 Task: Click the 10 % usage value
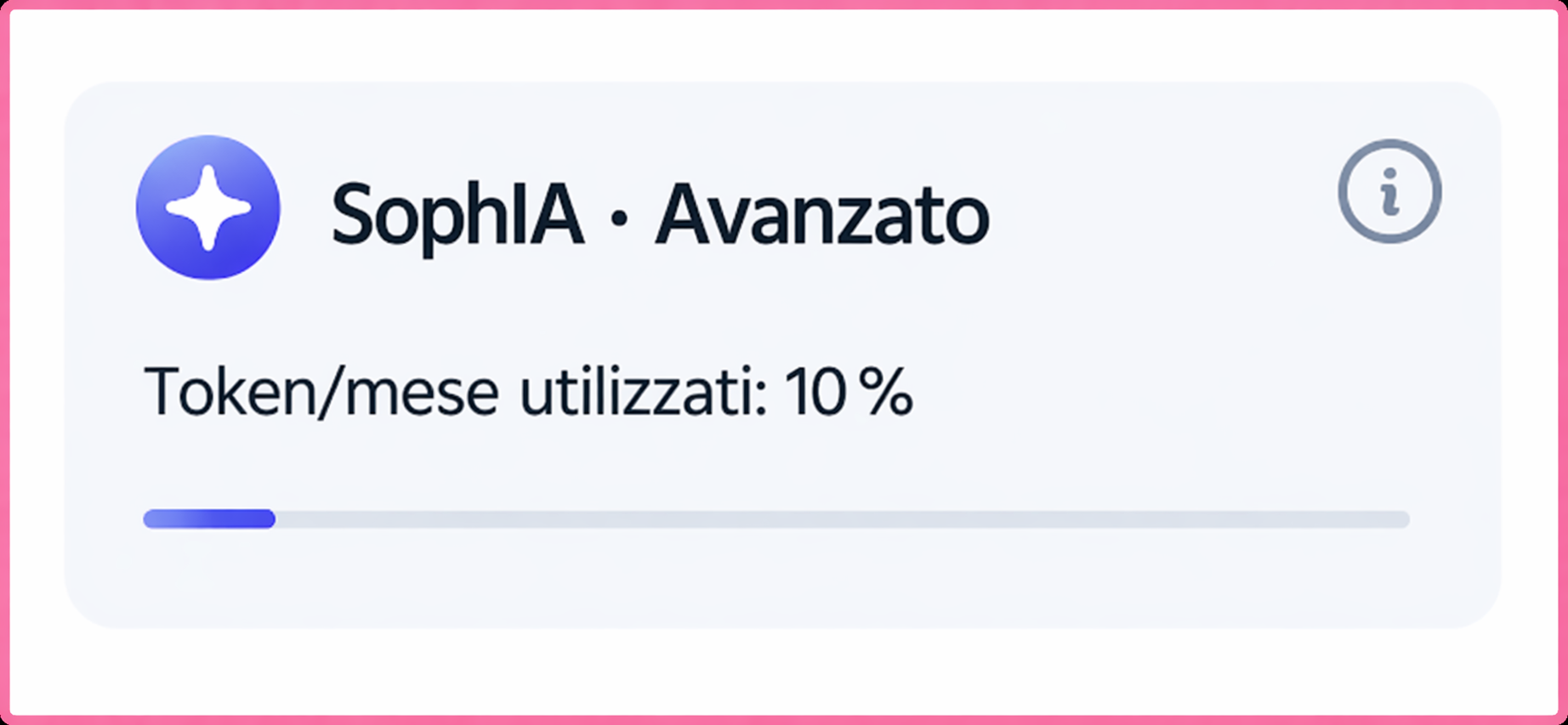(x=848, y=393)
